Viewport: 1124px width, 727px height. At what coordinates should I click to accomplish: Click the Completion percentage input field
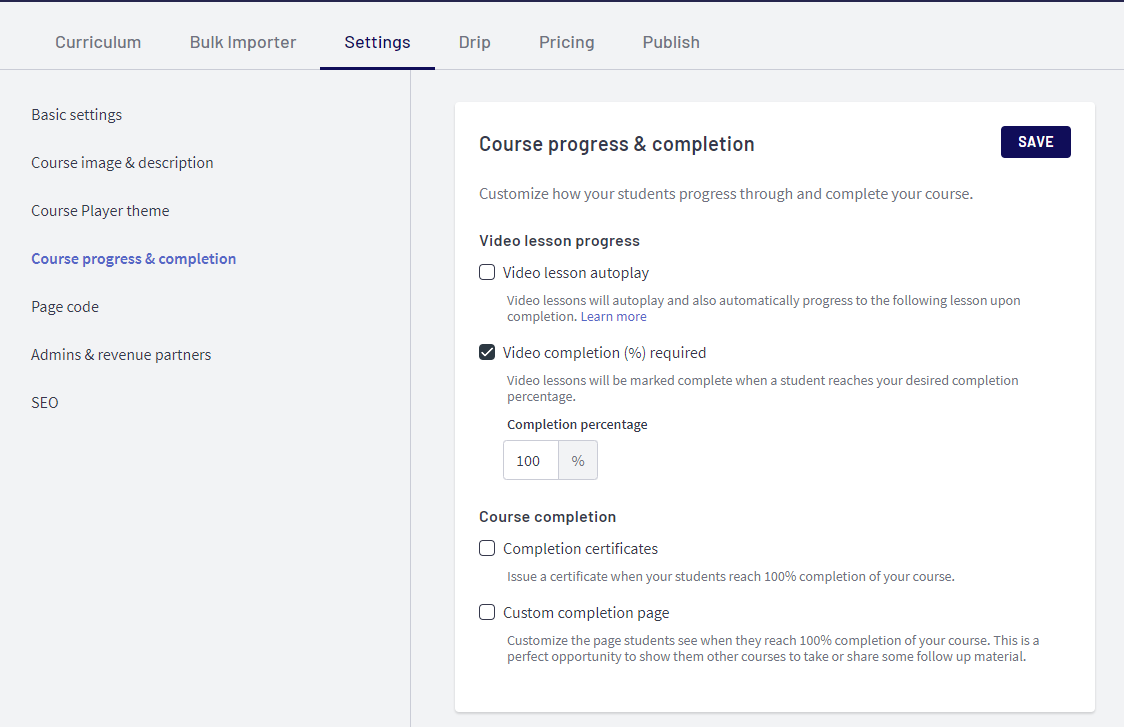pos(531,460)
